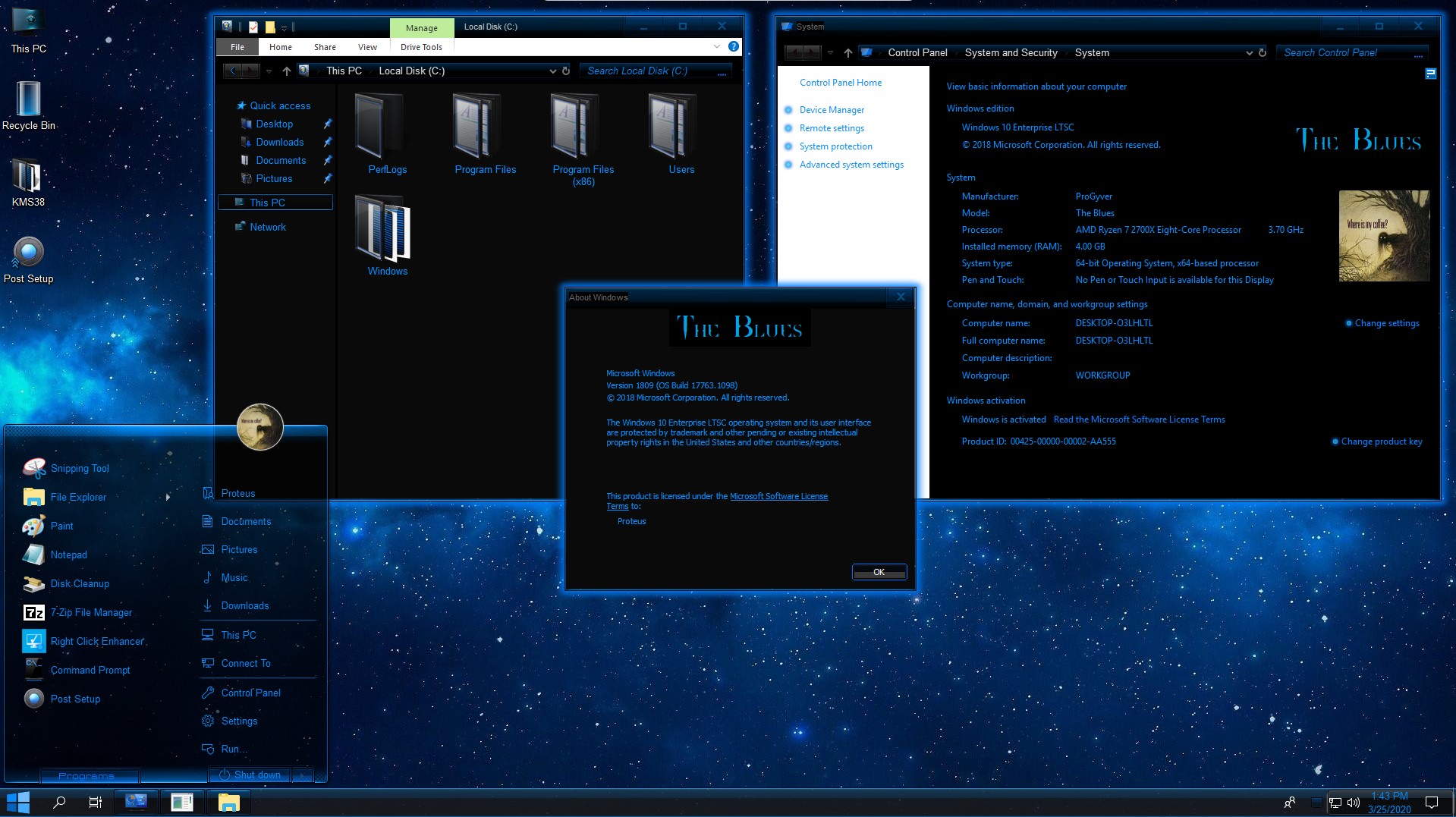Select the KMS38 desktop icon

(x=28, y=182)
